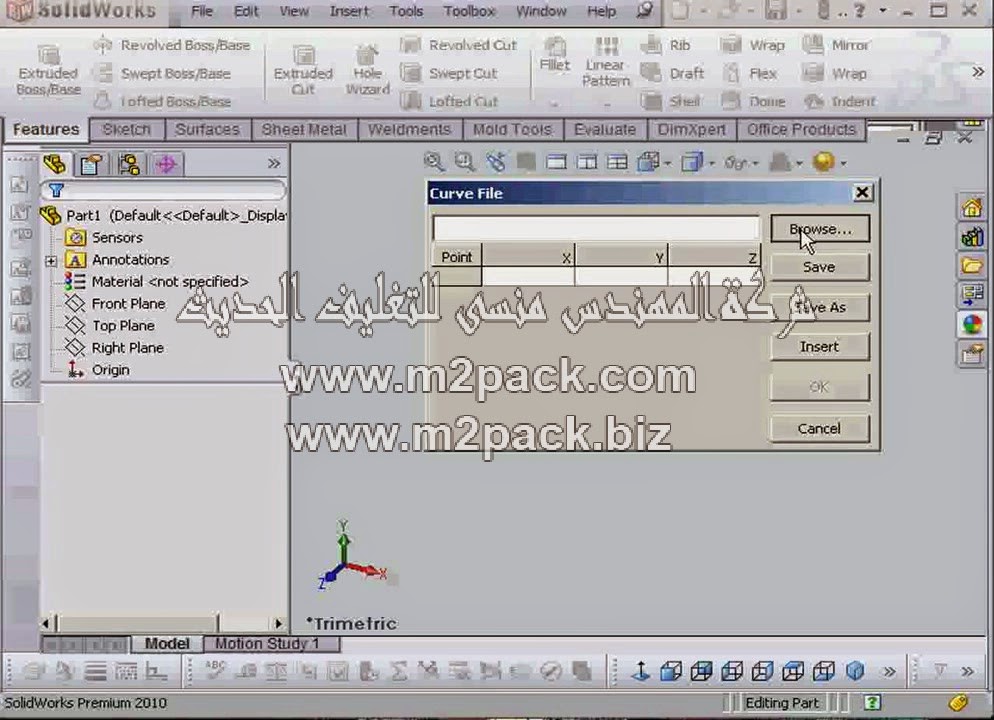Viewport: 994px width, 720px height.
Task: Open the View menu
Action: click(x=294, y=11)
